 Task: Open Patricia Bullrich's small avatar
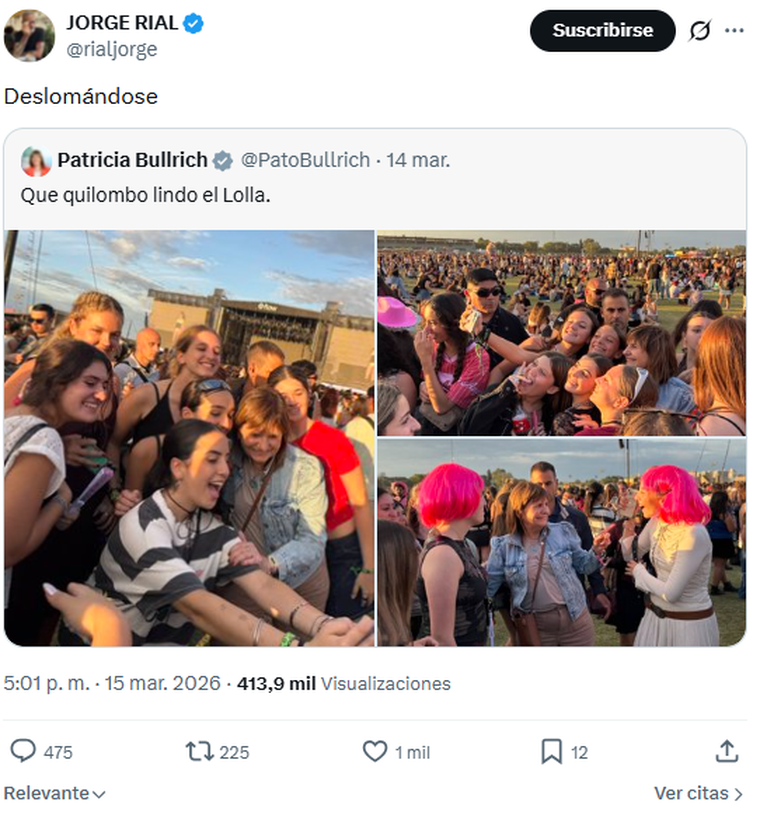[x=36, y=161]
